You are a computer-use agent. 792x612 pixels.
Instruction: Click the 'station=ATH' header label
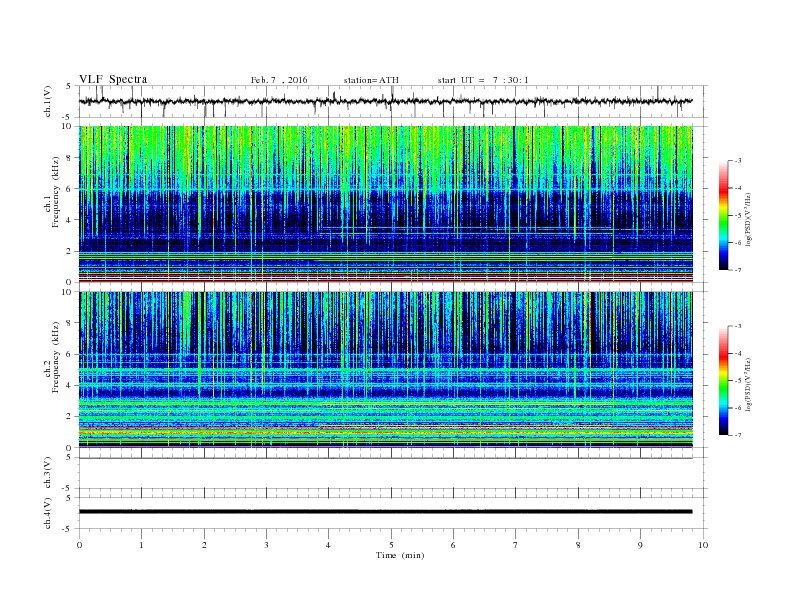(371, 80)
